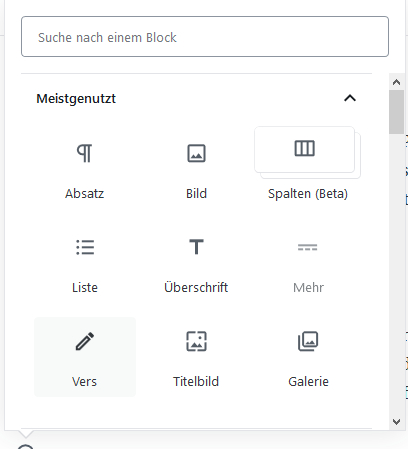Screen dimensions: 408x449
Task: Click the Absatz label text
Action: (x=85, y=194)
